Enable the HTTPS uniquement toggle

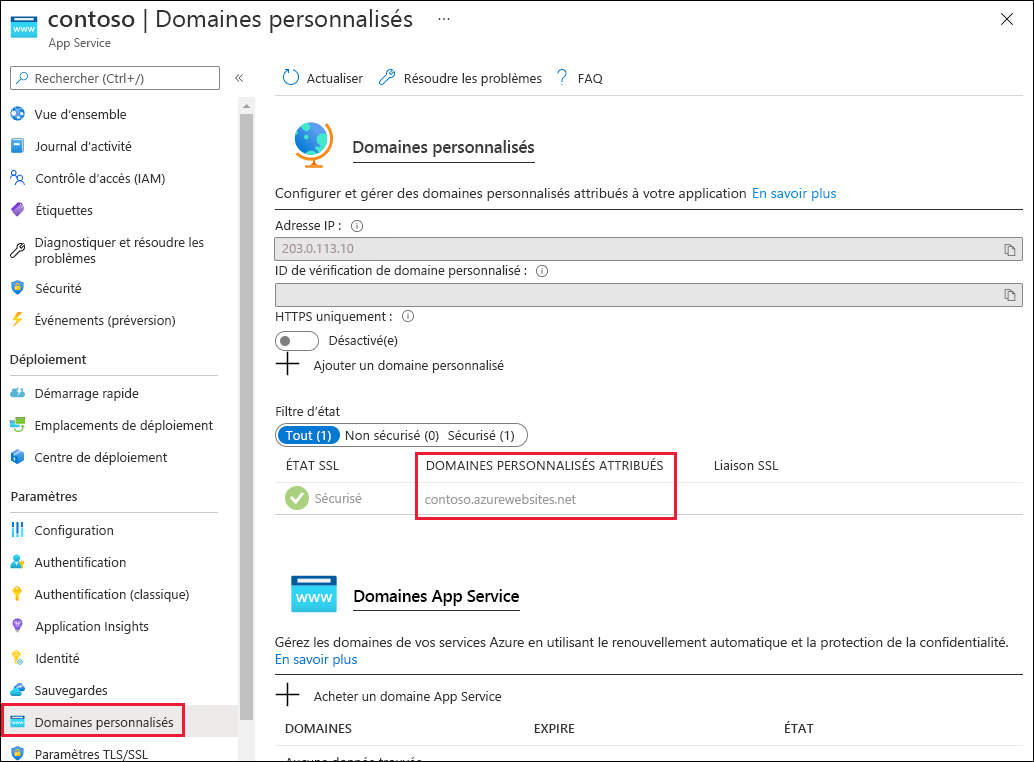[x=296, y=340]
